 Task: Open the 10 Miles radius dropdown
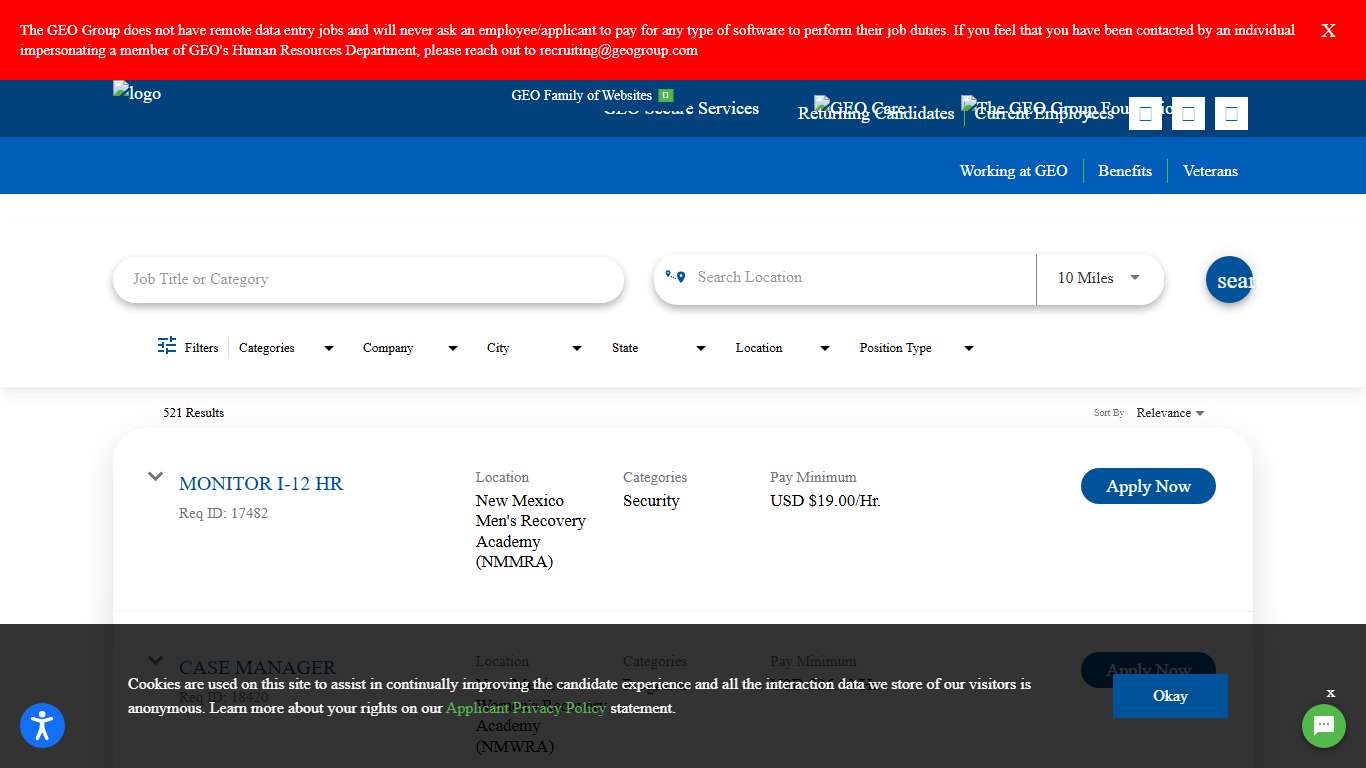point(1099,278)
